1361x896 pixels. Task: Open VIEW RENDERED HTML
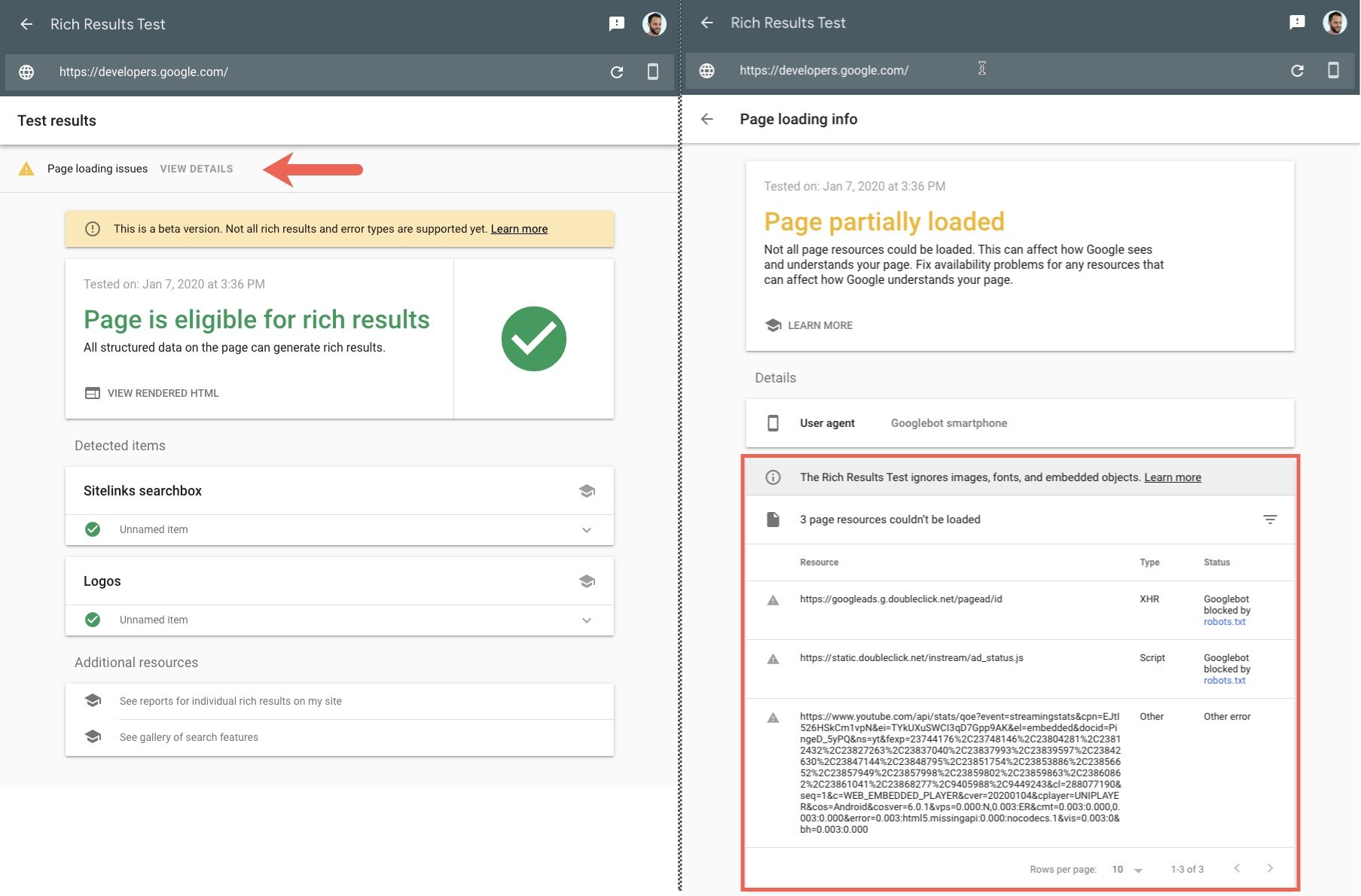162,392
